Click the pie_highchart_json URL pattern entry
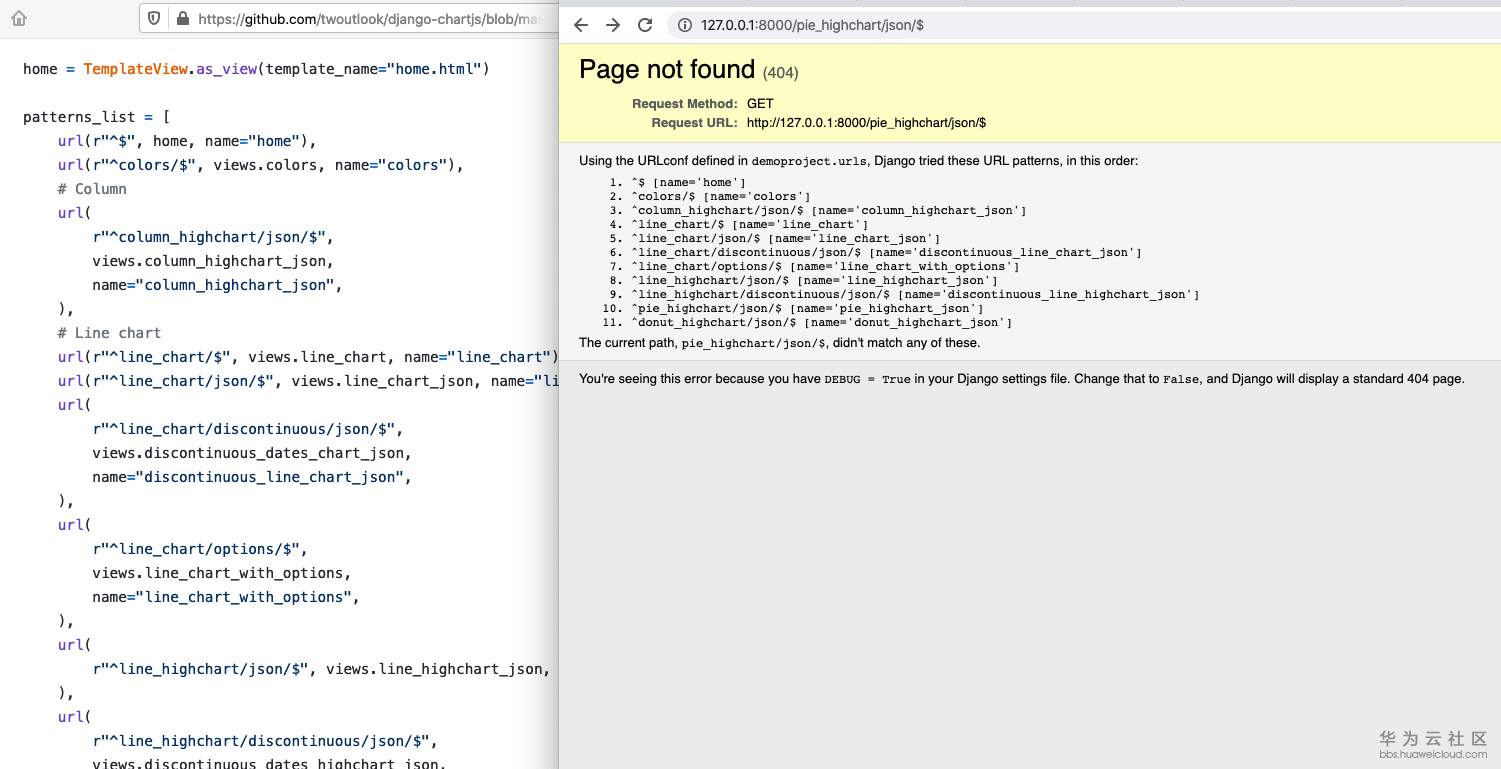Viewport: 1501px width, 769px height. click(807, 308)
